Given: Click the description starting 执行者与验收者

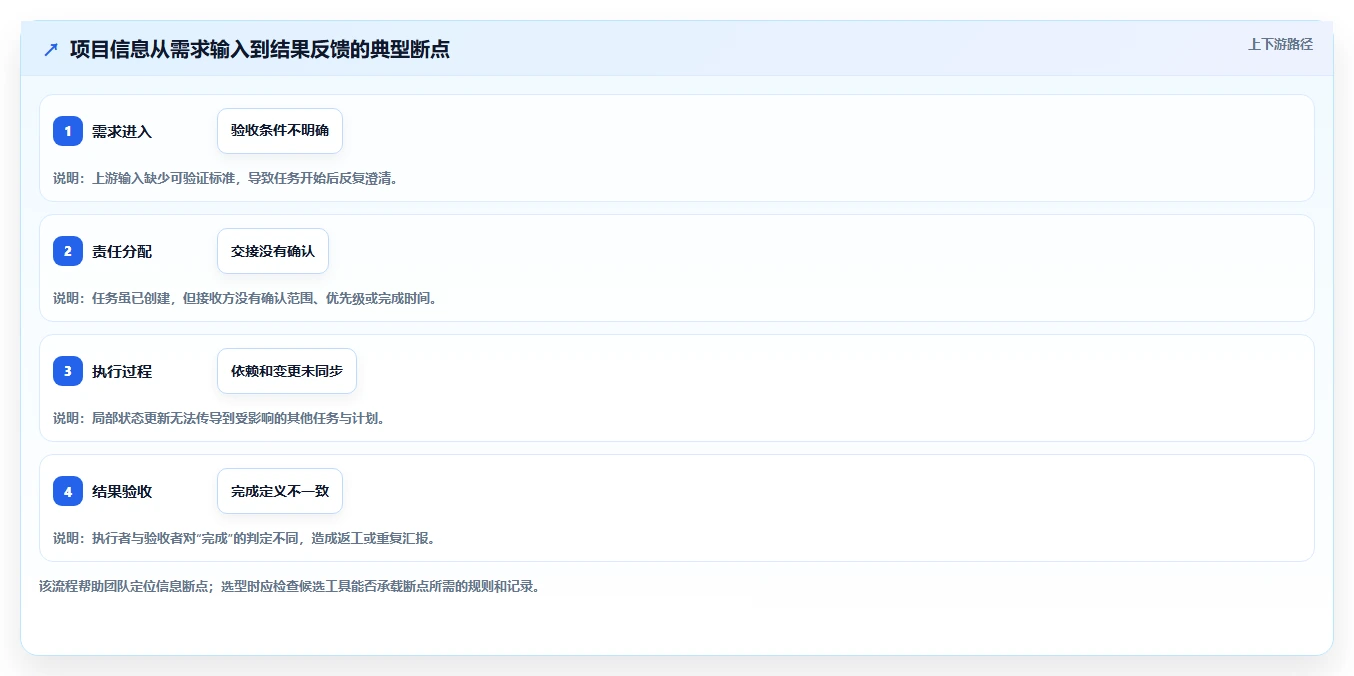Looking at the screenshot, I should click(x=244, y=538).
